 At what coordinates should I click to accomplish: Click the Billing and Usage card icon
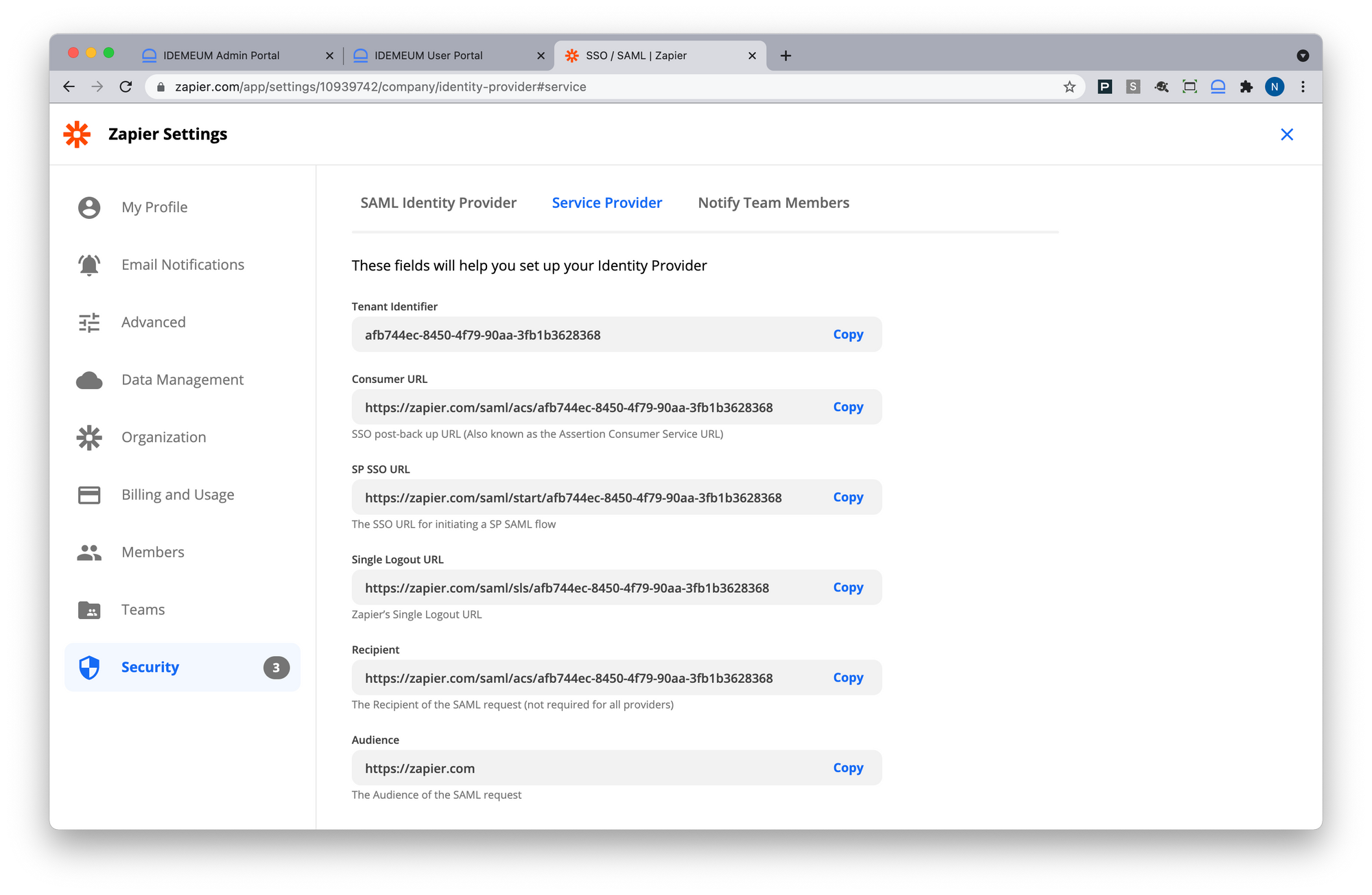tap(89, 495)
